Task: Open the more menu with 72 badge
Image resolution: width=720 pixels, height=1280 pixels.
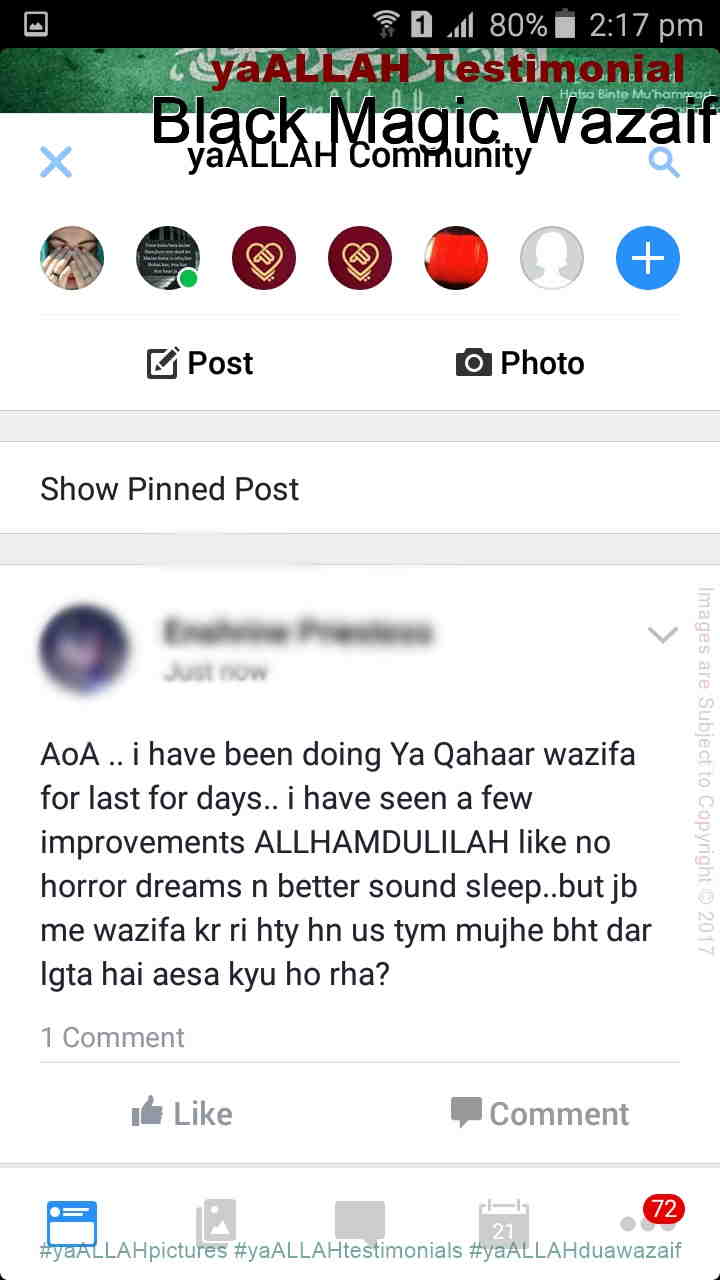Action: [x=648, y=1218]
